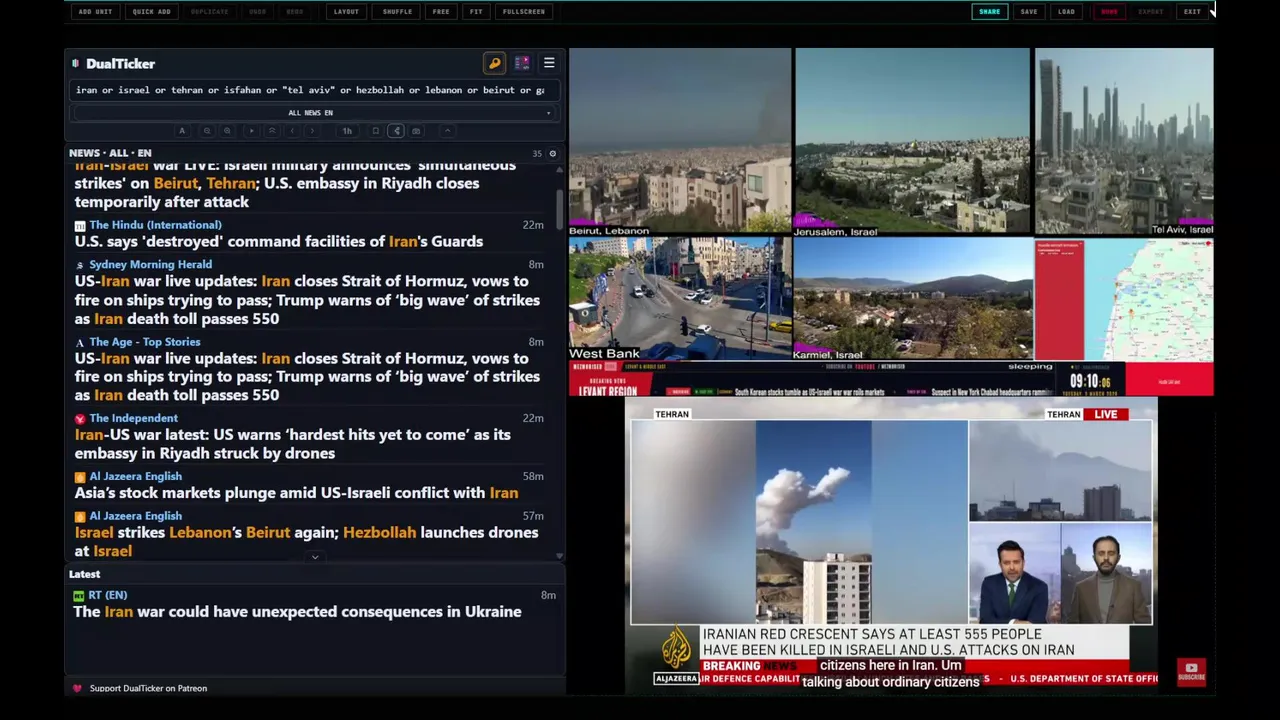Open 'U.S. says destroyed command facilities' headline
Viewport: 1280px width, 720px height.
pyautogui.click(x=279, y=242)
